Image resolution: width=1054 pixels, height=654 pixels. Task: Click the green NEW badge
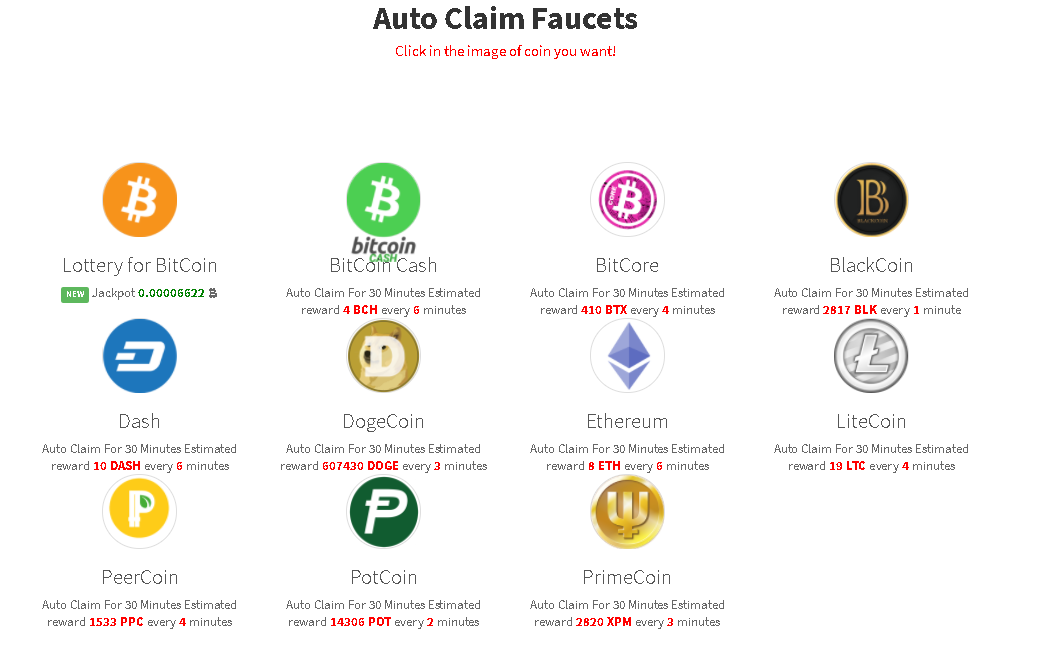(x=75, y=294)
